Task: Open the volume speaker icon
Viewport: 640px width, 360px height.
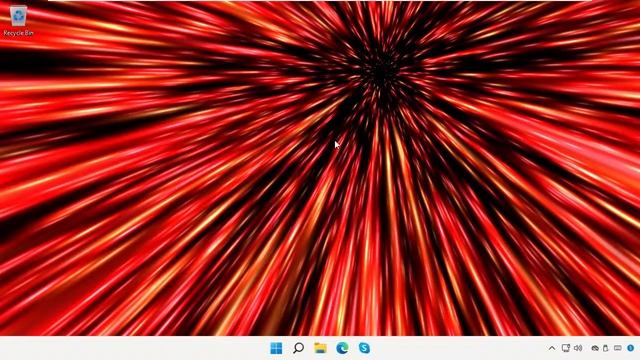Action: pyautogui.click(x=578, y=348)
